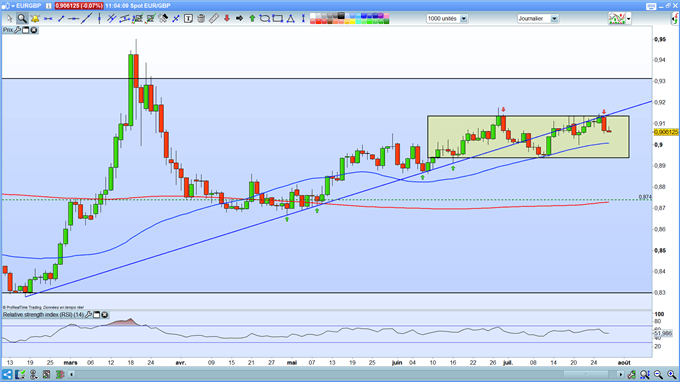Zoom in the chart horizontally

coord(671,374)
